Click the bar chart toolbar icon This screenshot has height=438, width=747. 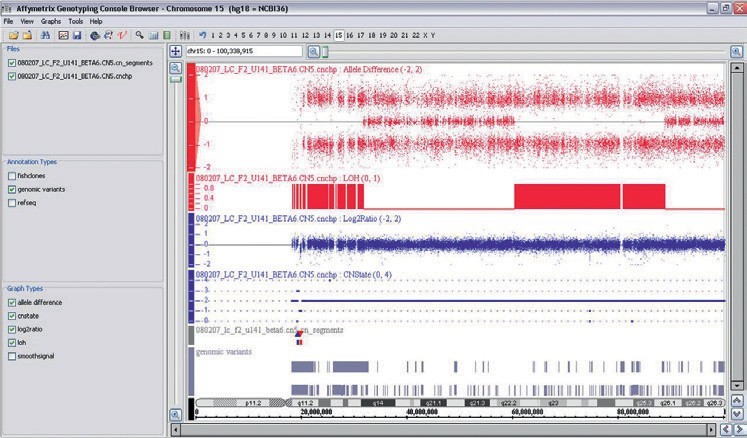click(x=153, y=35)
